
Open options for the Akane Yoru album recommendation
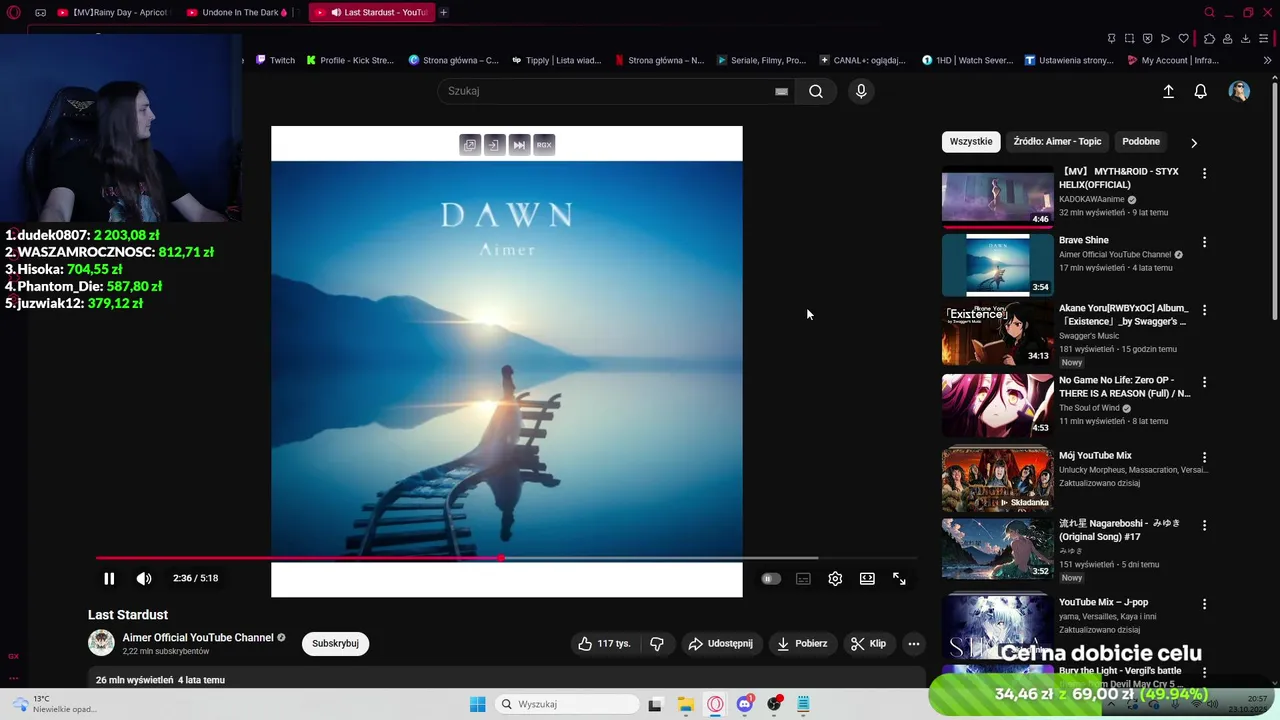[x=1204, y=310]
